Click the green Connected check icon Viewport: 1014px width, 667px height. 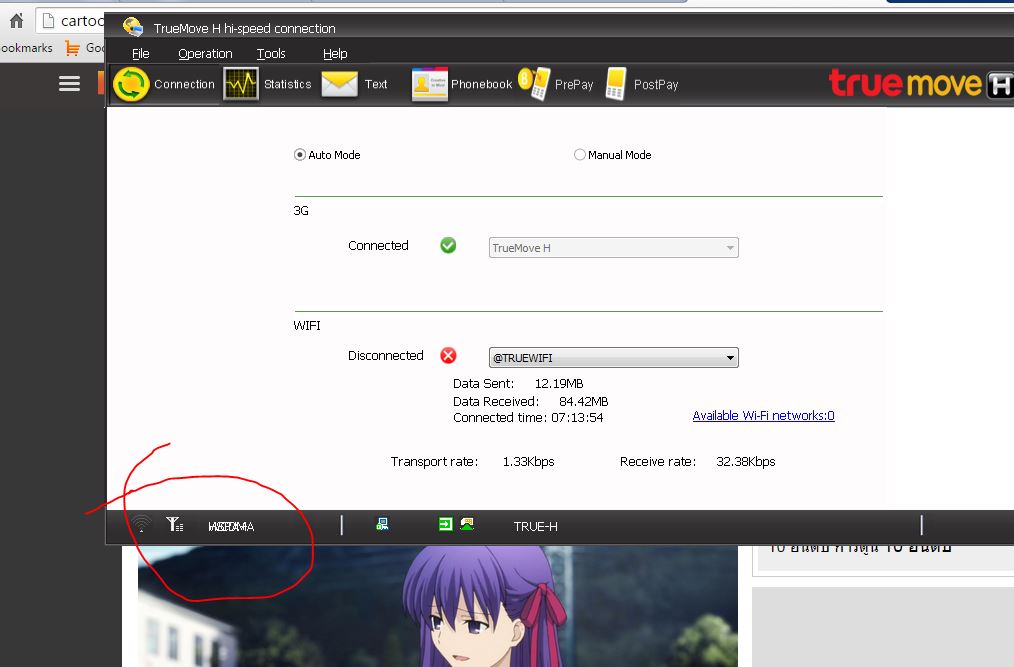(448, 245)
